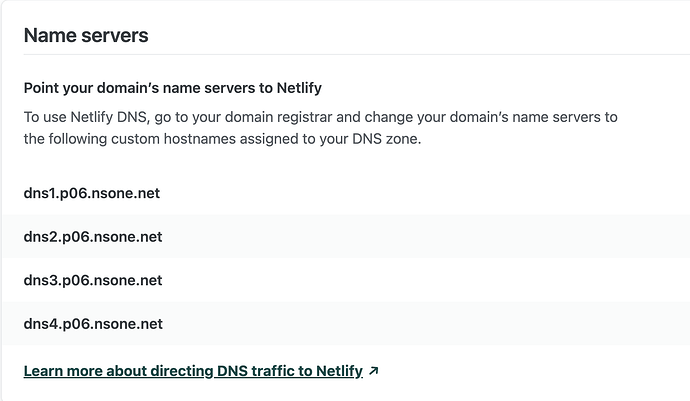This screenshot has width=690, height=401.
Task: Select the dns3.p06.nsone.net hostname
Action: [x=93, y=280]
